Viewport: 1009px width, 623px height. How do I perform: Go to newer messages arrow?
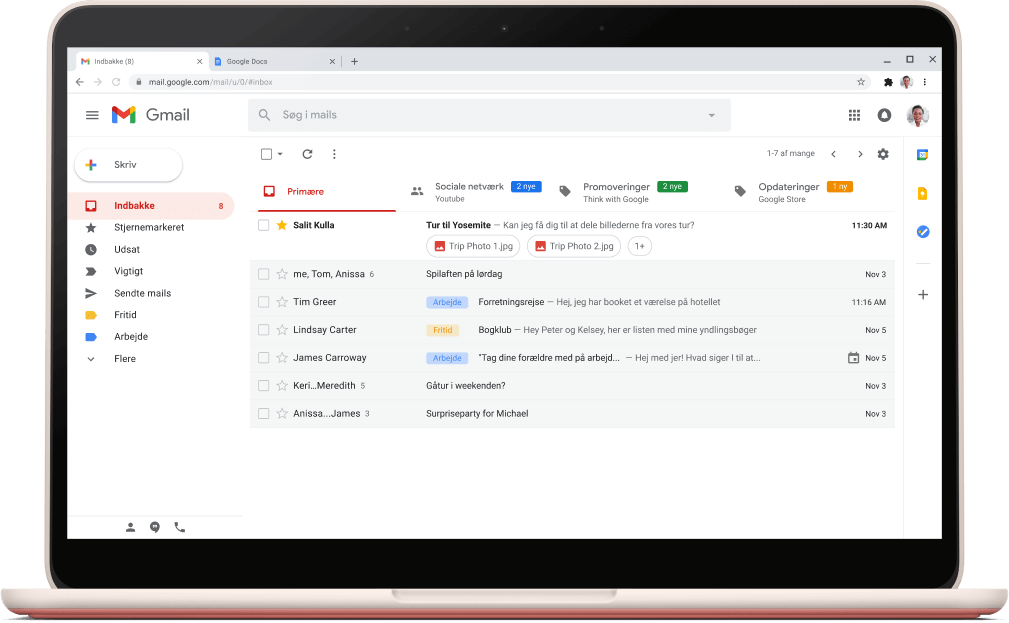click(x=833, y=154)
